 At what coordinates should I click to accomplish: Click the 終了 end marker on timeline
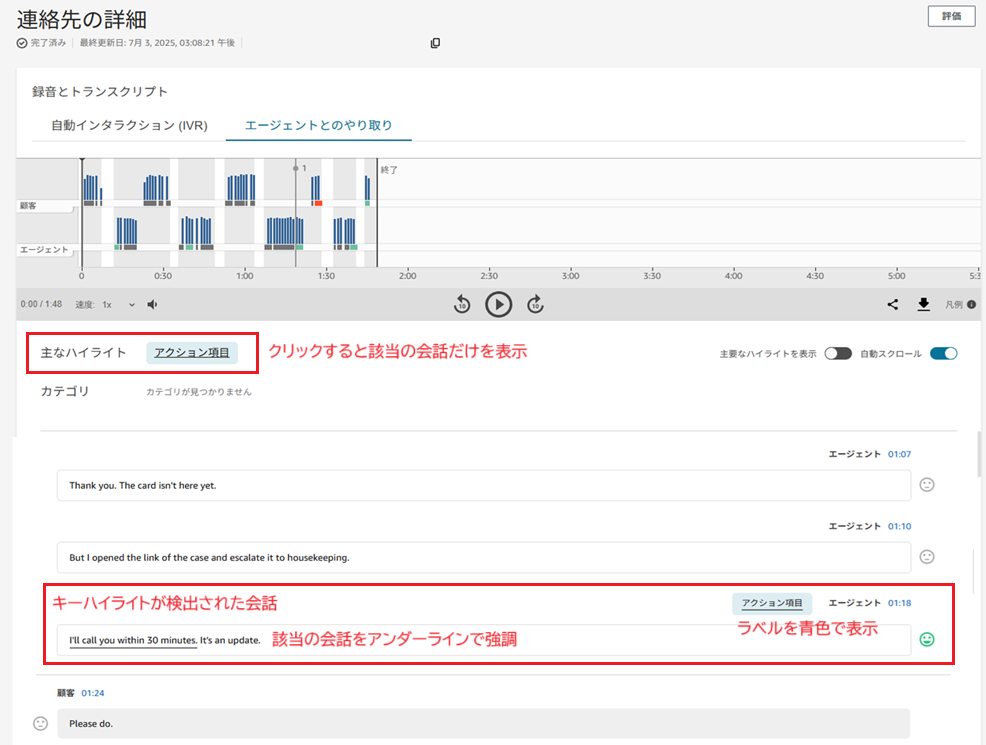[x=389, y=170]
